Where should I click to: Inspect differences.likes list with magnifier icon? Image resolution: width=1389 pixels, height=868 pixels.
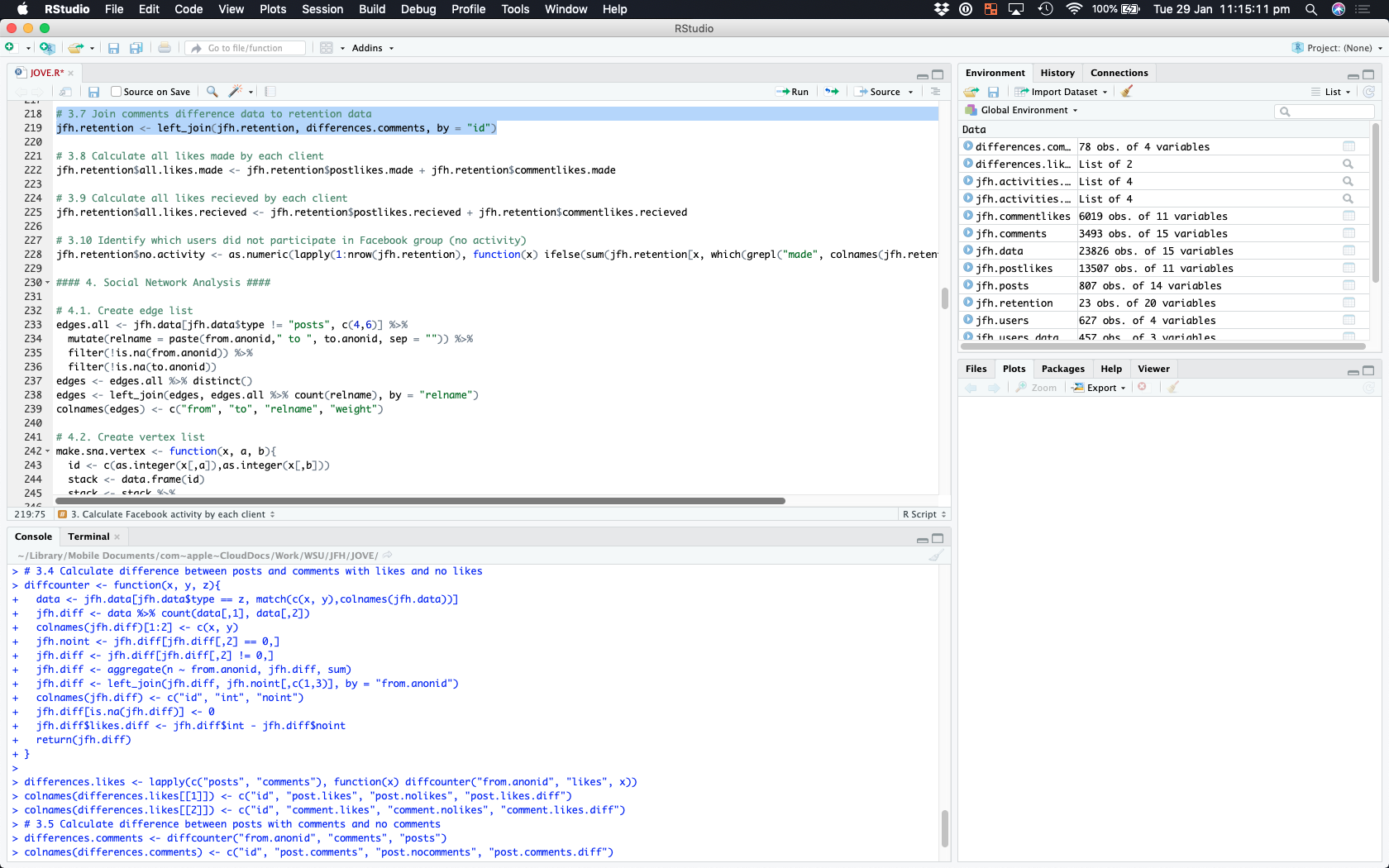pyautogui.click(x=1348, y=165)
